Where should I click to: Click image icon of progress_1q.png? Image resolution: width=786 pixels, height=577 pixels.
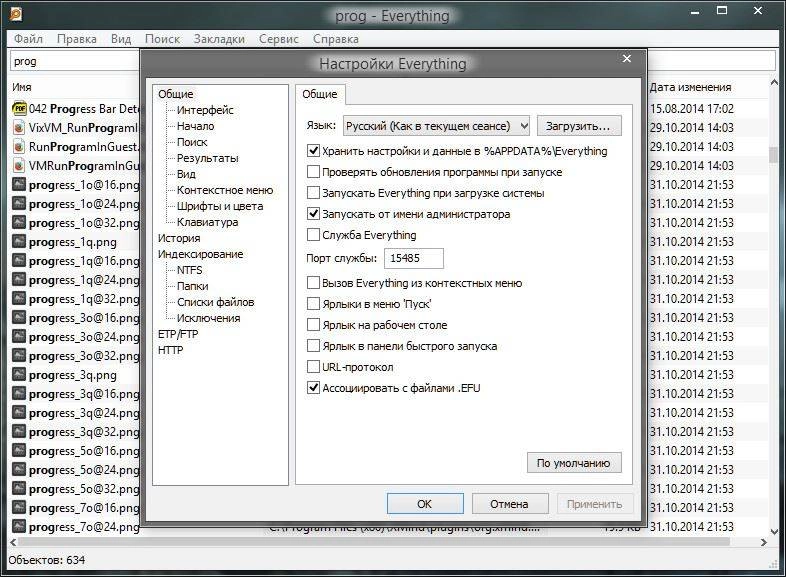click(x=19, y=242)
